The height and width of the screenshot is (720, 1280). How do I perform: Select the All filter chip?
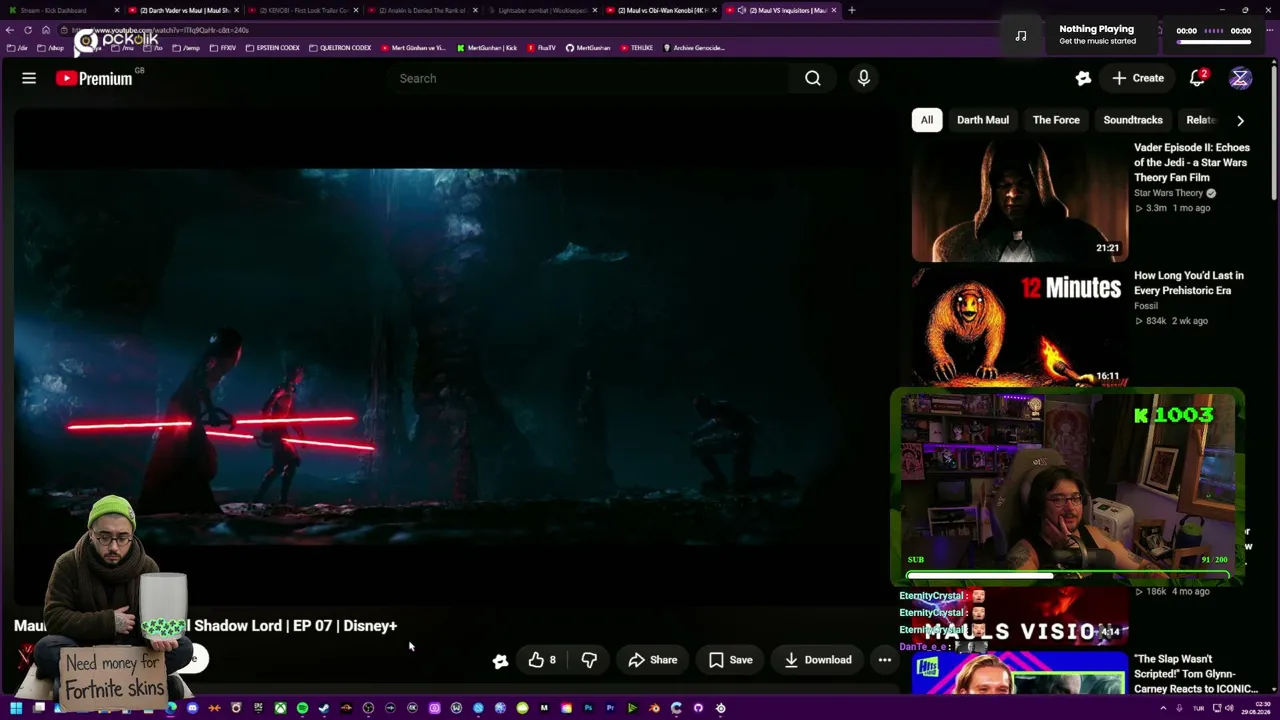[927, 120]
